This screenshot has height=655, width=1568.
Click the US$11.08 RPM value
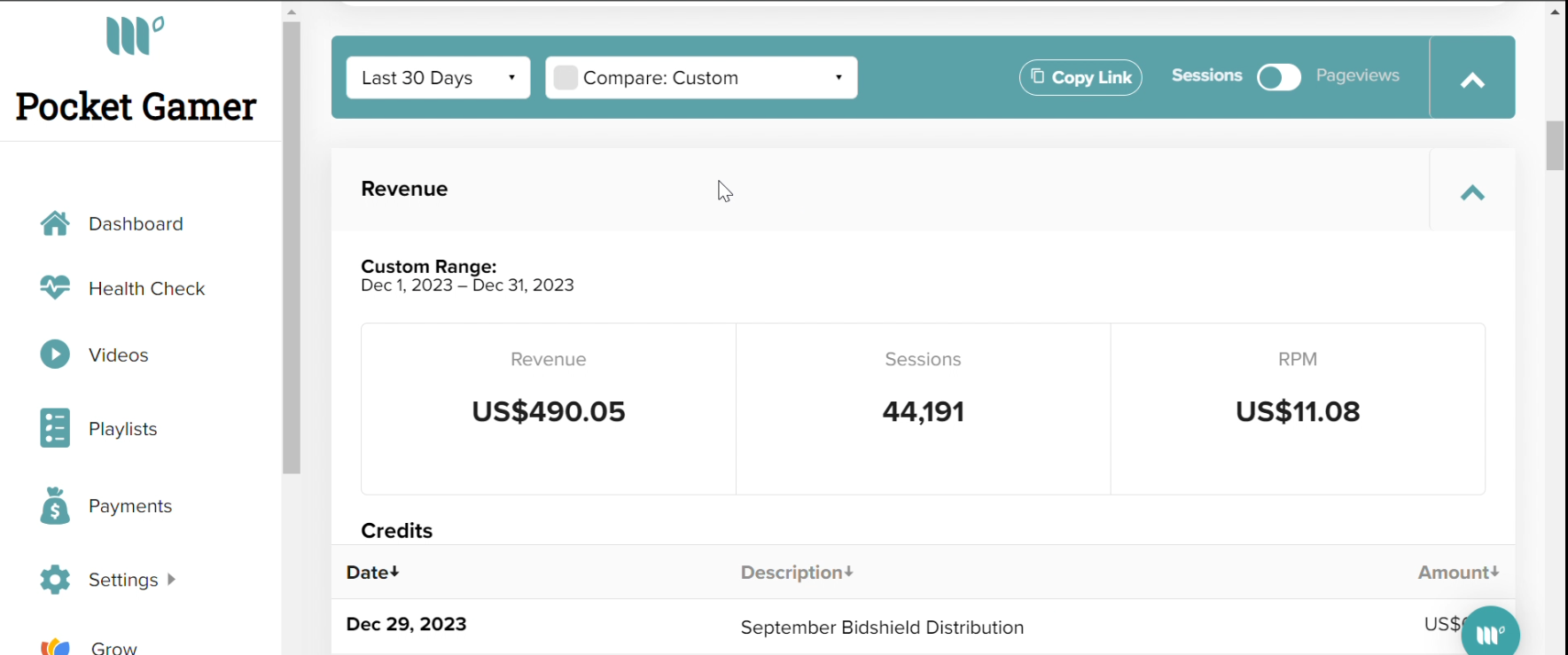tap(1298, 411)
